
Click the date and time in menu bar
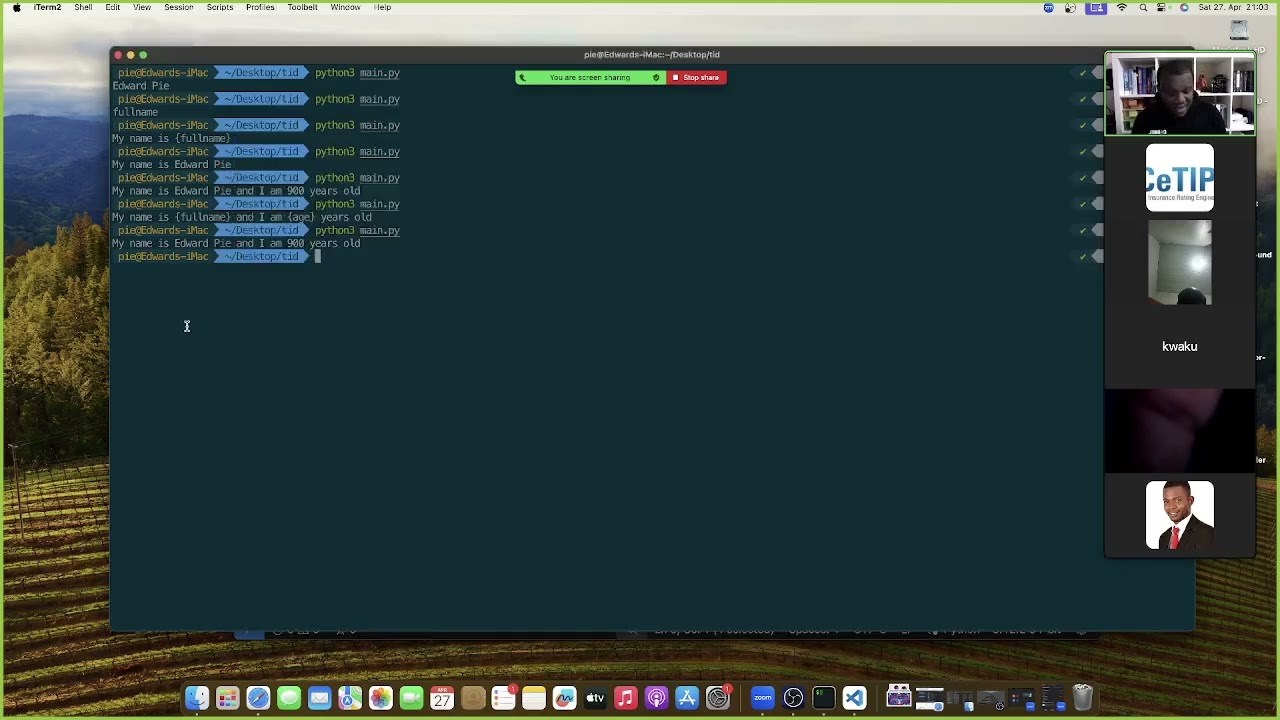1233,7
